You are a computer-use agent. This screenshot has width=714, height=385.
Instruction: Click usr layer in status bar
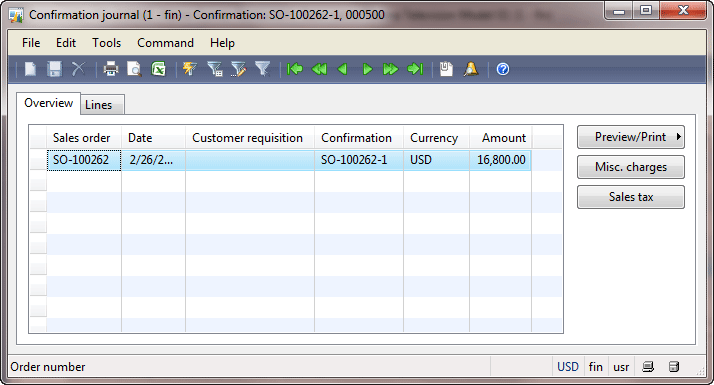tap(621, 367)
